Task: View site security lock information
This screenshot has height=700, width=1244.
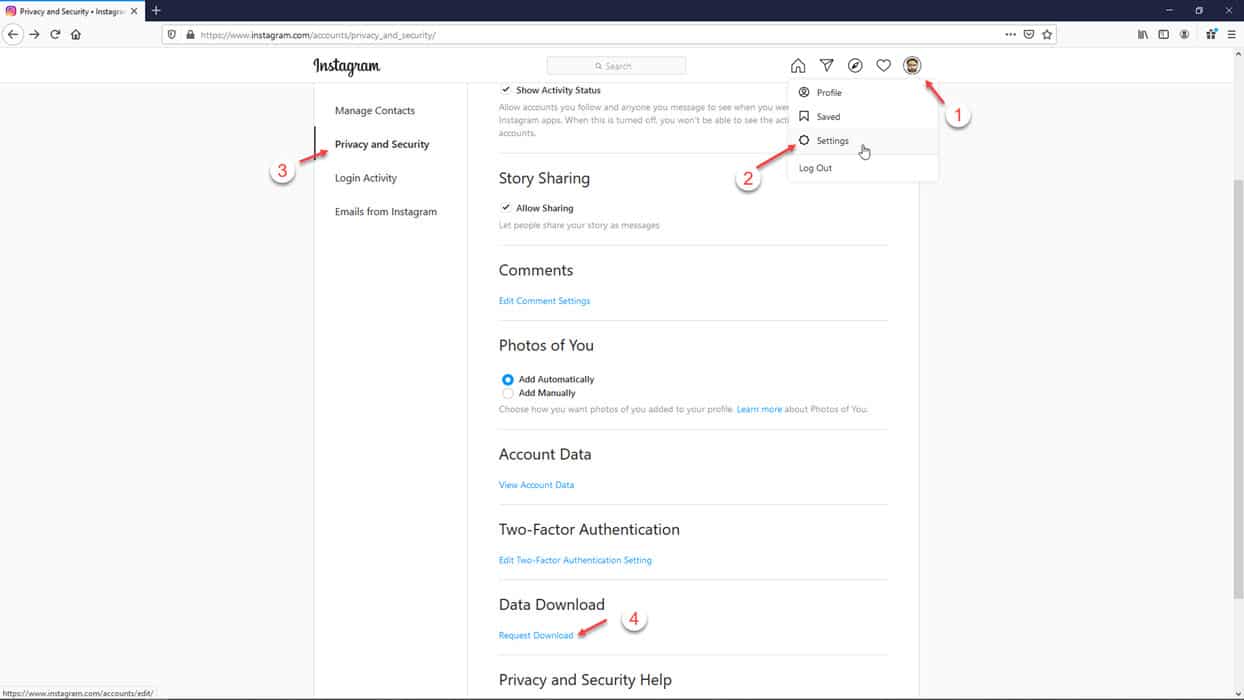Action: pyautogui.click(x=189, y=34)
